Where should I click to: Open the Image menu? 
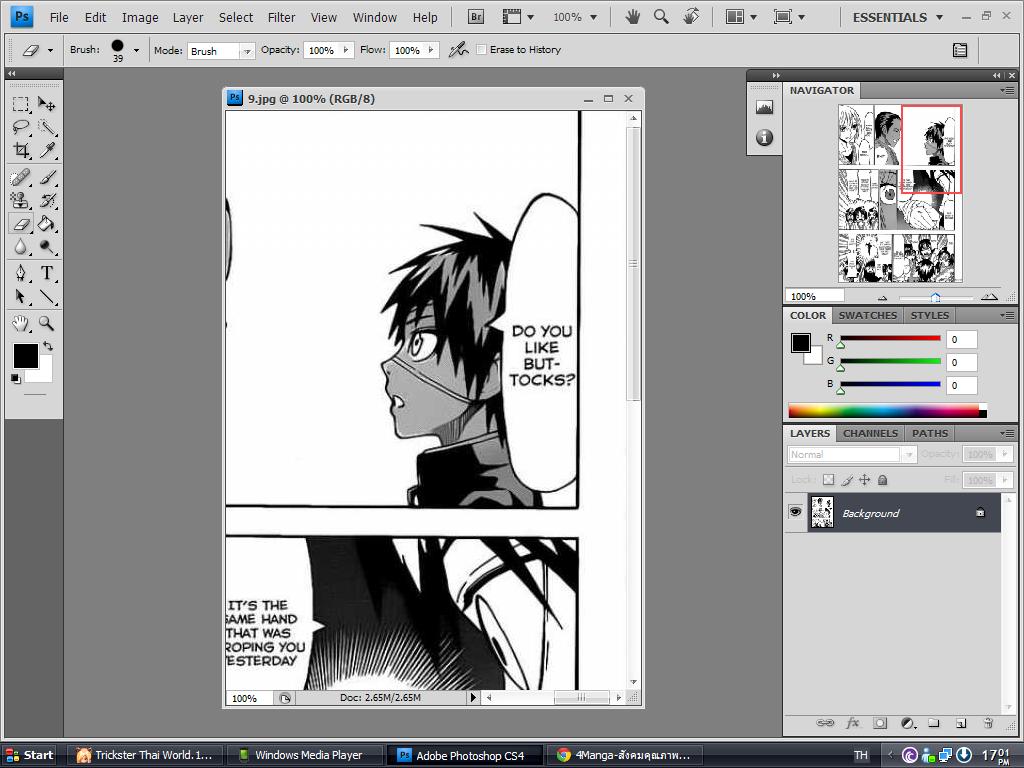(140, 18)
